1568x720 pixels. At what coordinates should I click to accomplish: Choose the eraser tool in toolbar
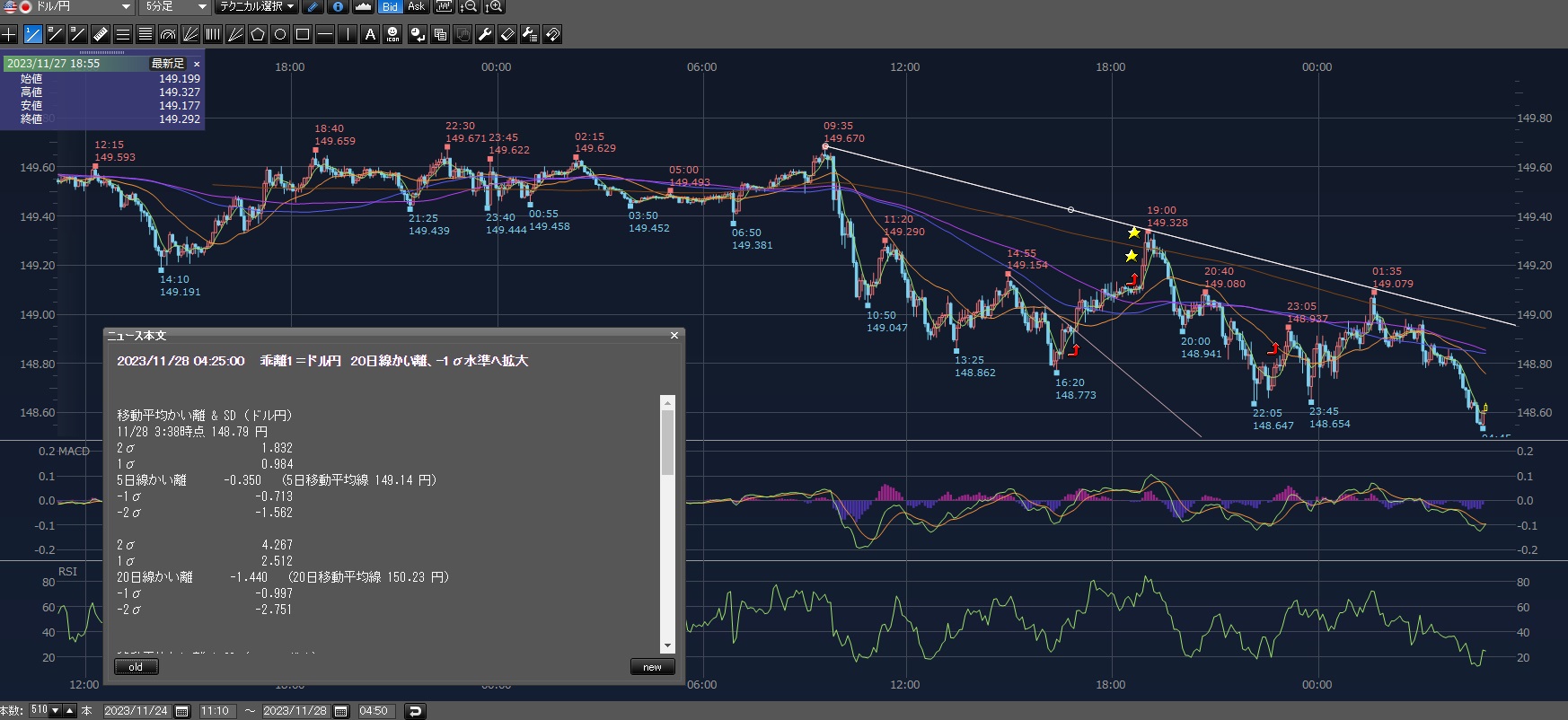click(x=507, y=35)
